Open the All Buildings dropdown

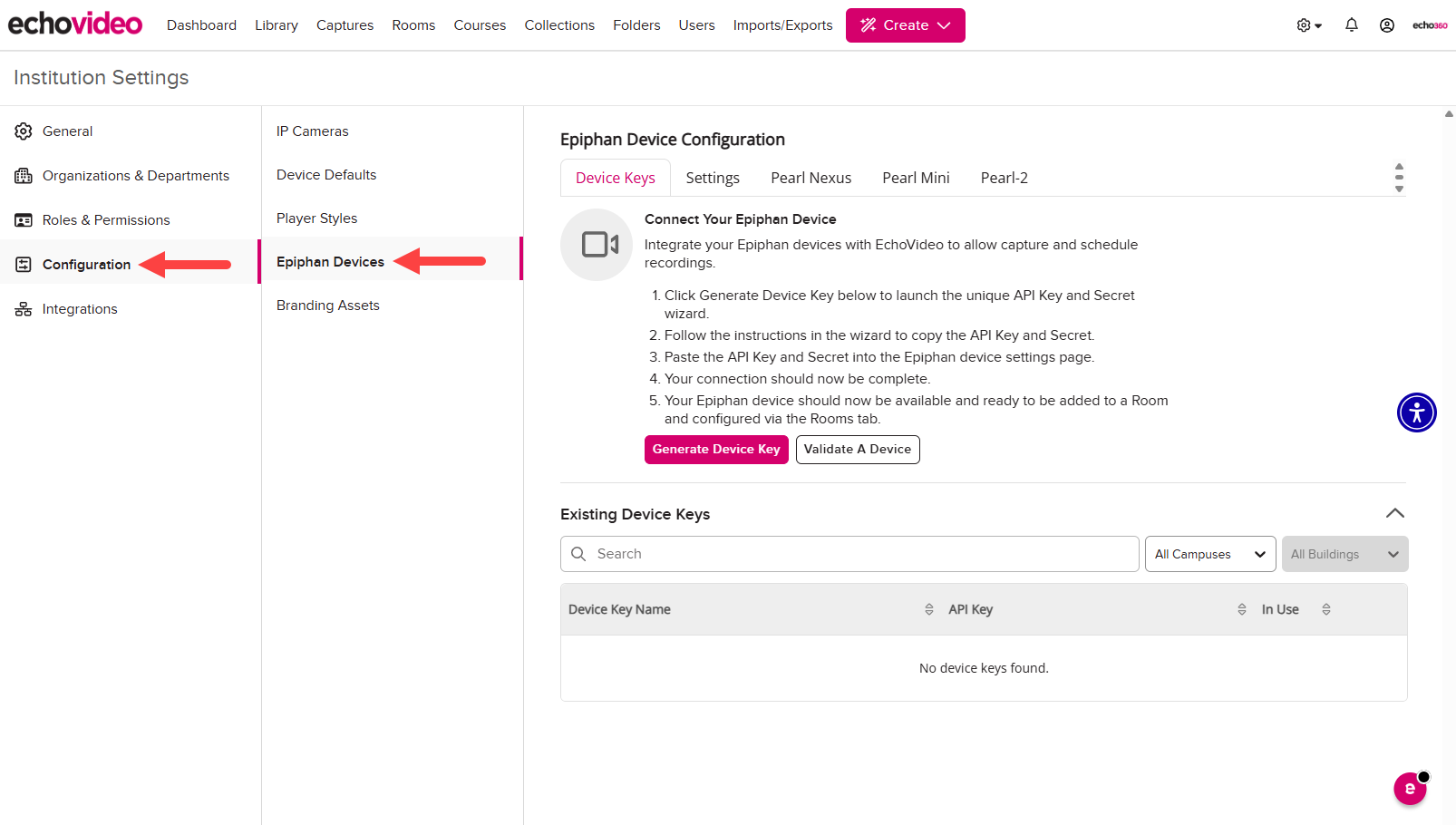1344,554
